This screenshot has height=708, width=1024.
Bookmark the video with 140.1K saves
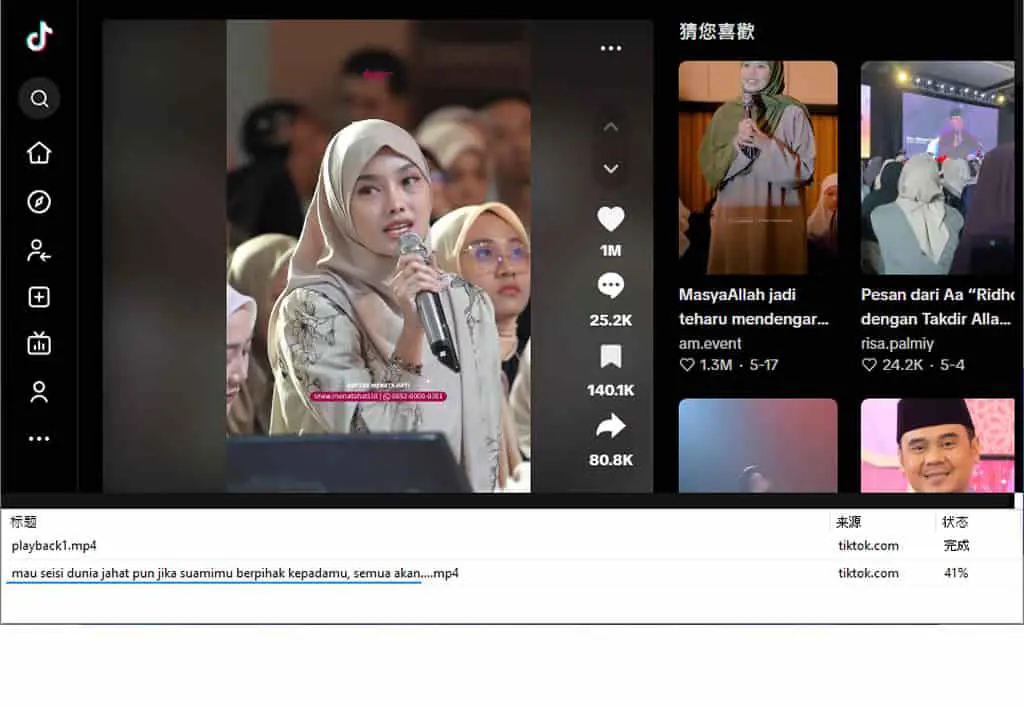point(611,357)
